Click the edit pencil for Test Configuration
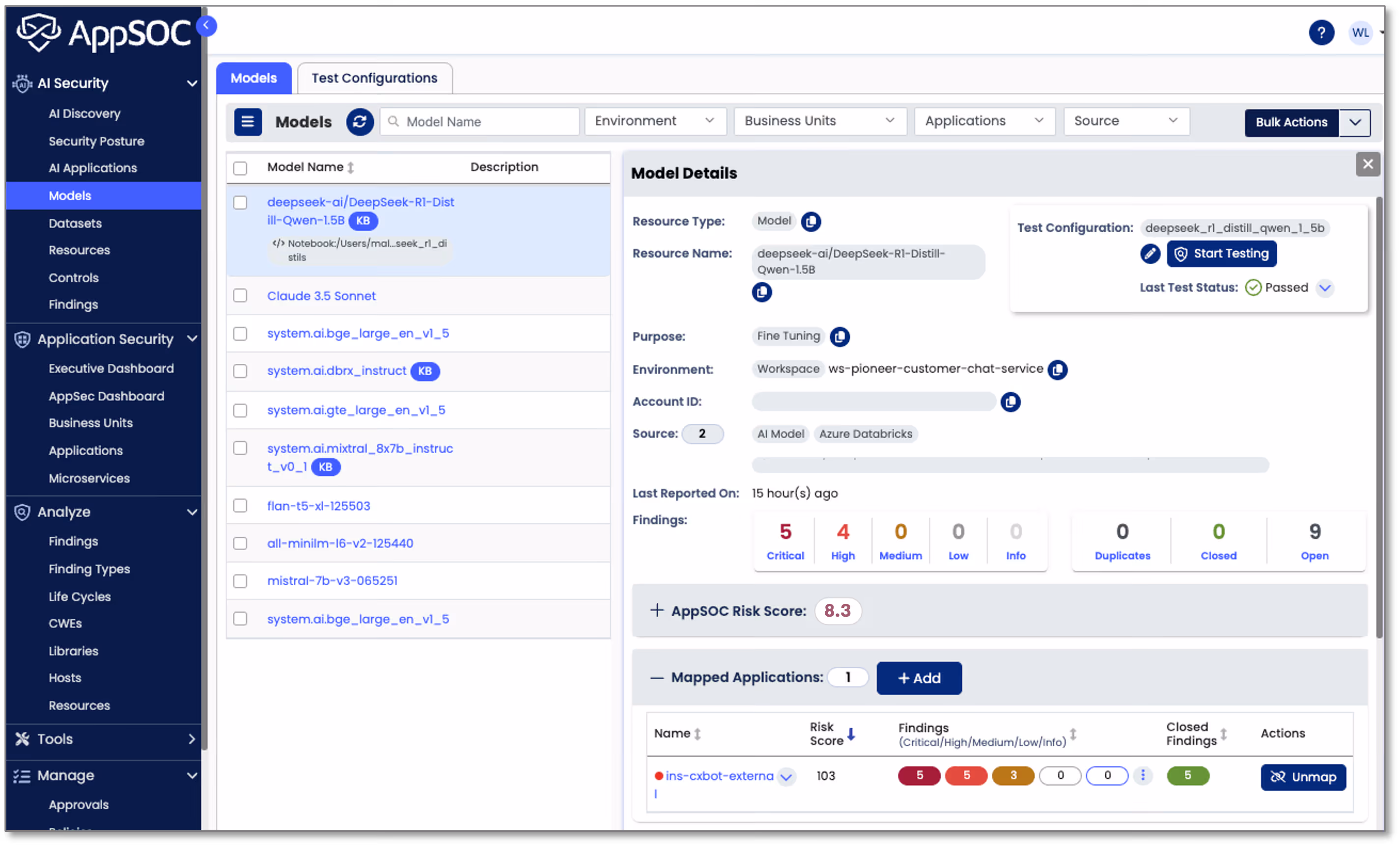 (x=1149, y=253)
